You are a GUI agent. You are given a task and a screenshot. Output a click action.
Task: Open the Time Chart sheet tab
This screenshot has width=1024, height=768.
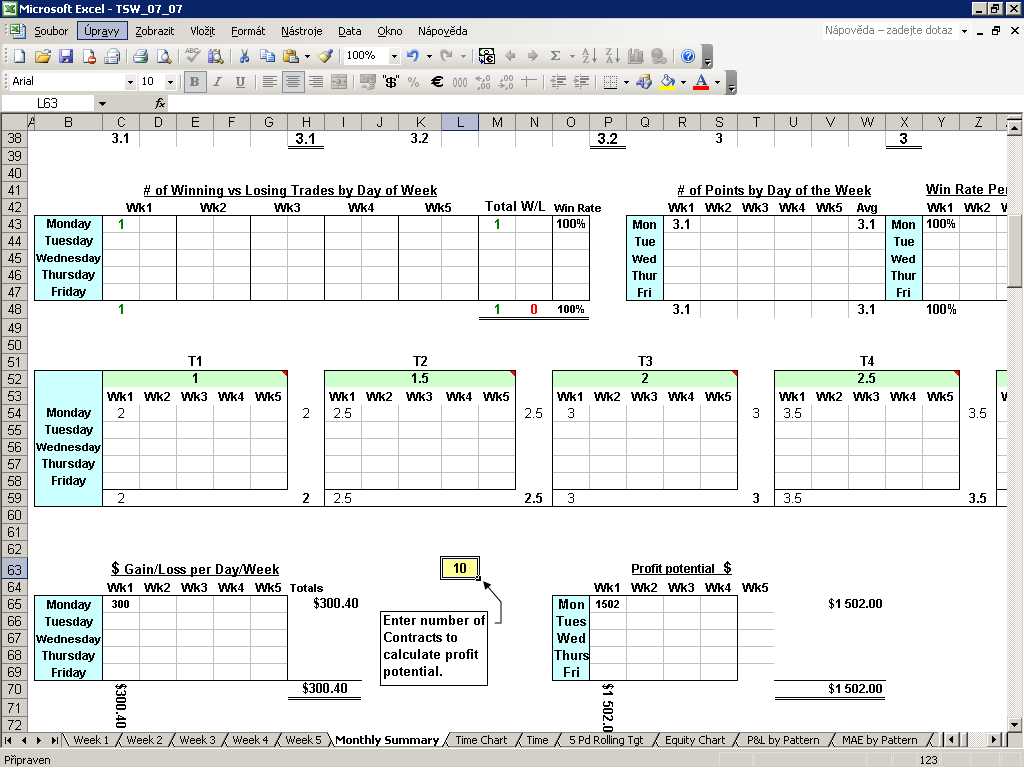coord(481,740)
